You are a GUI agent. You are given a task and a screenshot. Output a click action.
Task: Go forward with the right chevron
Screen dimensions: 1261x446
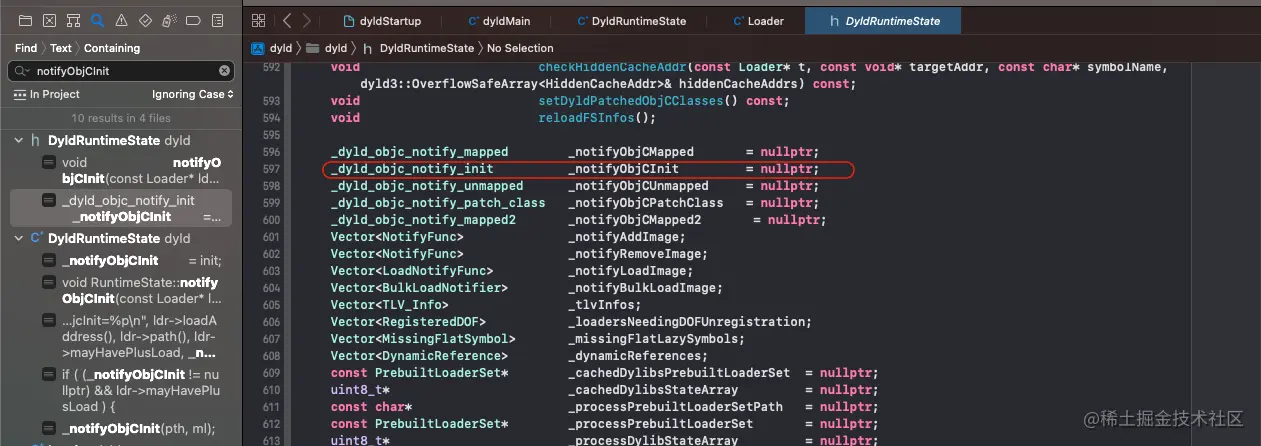click(306, 20)
